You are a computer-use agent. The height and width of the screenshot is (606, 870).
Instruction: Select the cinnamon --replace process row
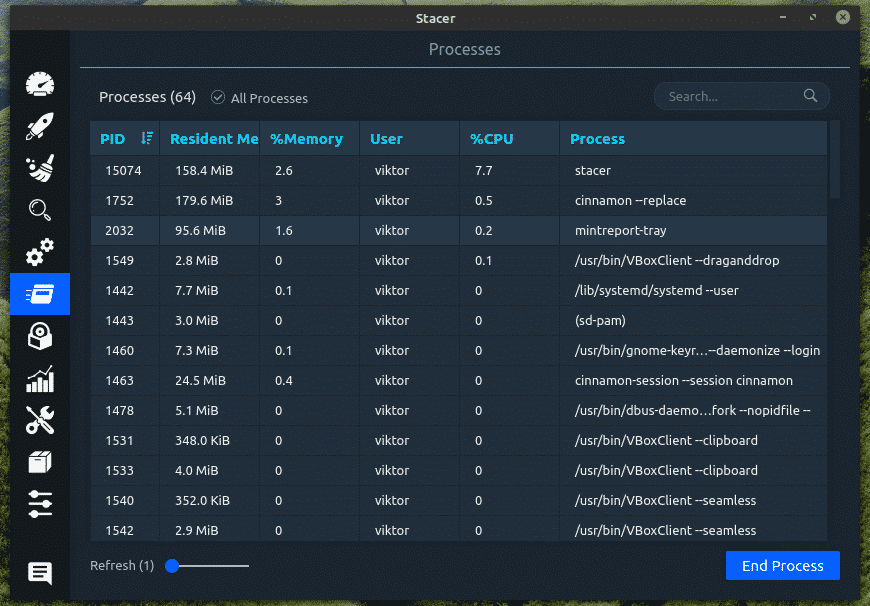click(x=630, y=201)
